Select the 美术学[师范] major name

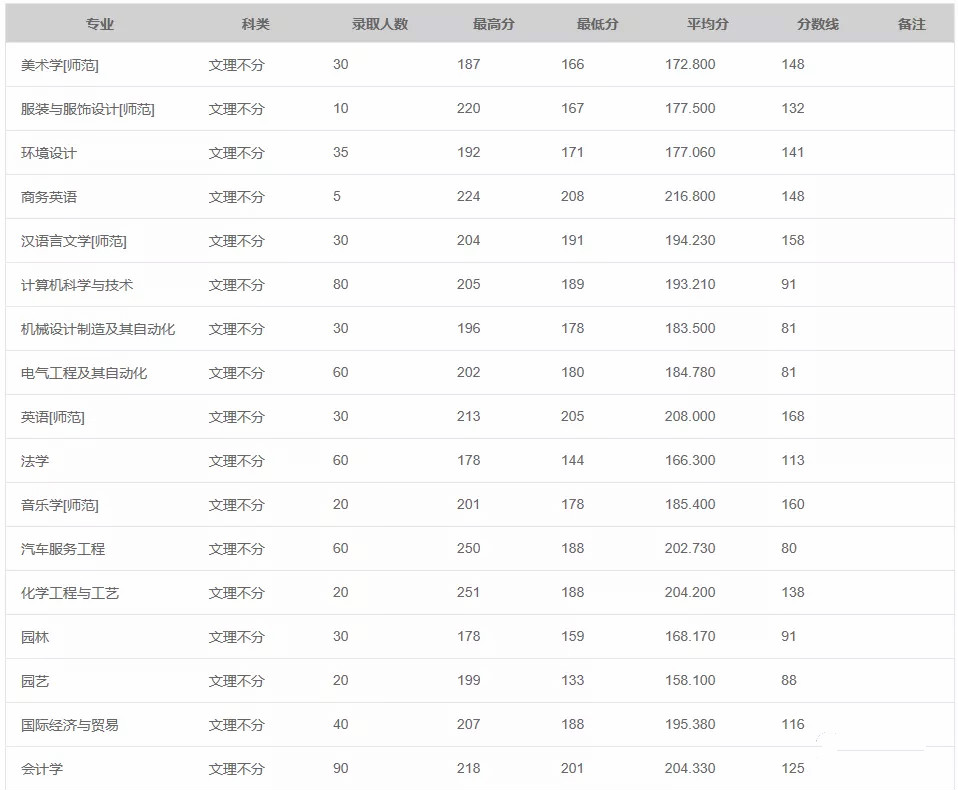pos(59,65)
